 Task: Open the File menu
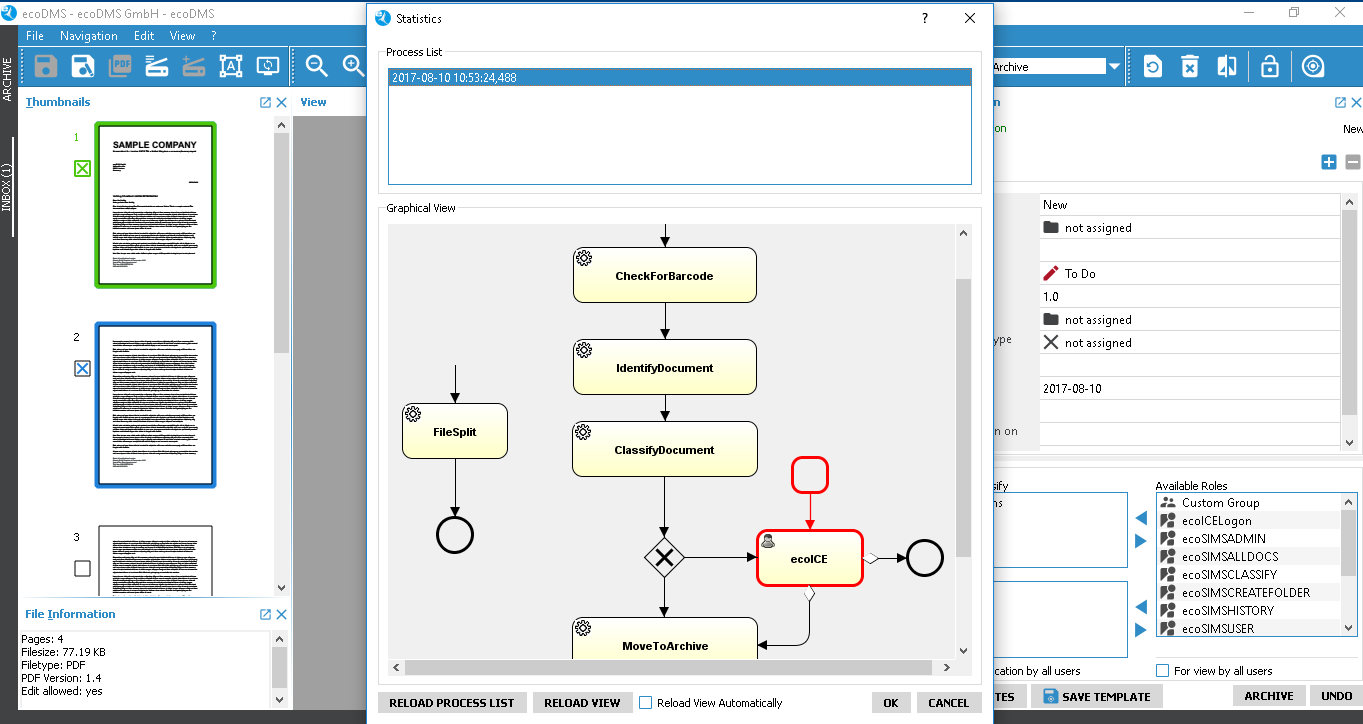(35, 36)
